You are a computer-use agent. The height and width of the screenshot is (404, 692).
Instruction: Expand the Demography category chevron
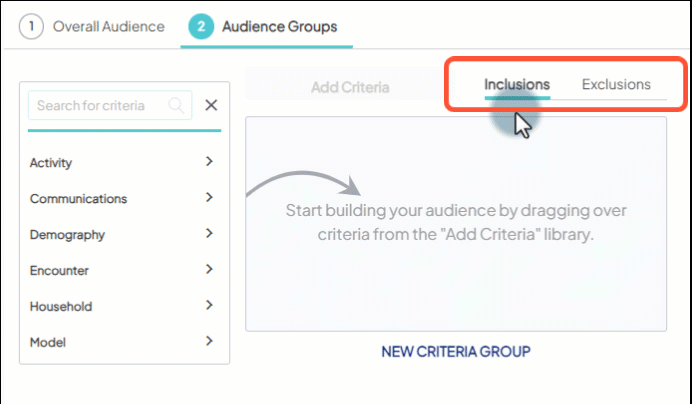tap(210, 233)
